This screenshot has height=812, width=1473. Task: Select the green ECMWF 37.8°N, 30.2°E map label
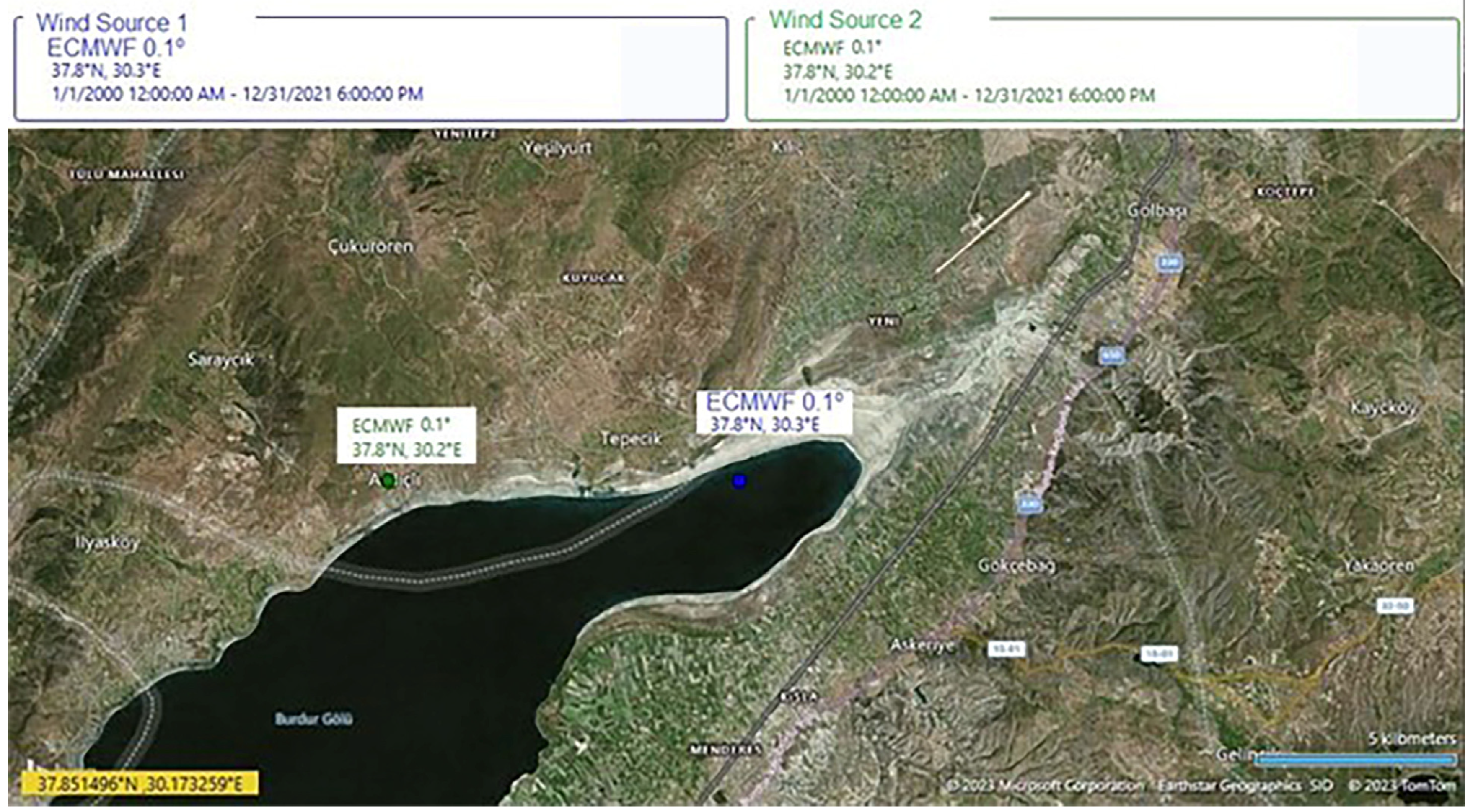tap(406, 436)
